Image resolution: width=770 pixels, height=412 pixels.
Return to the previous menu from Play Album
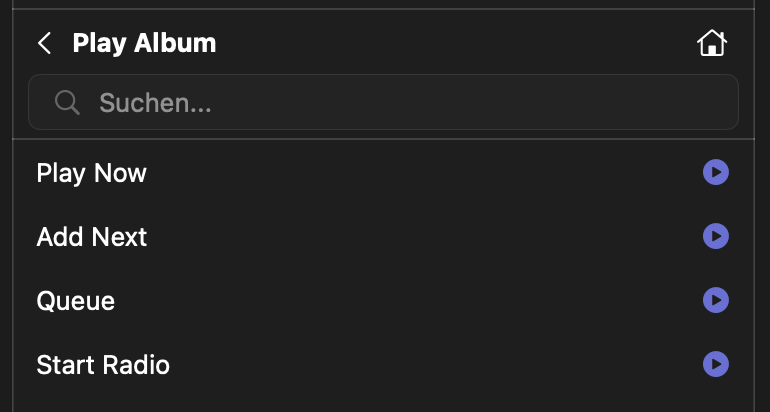(x=44, y=44)
